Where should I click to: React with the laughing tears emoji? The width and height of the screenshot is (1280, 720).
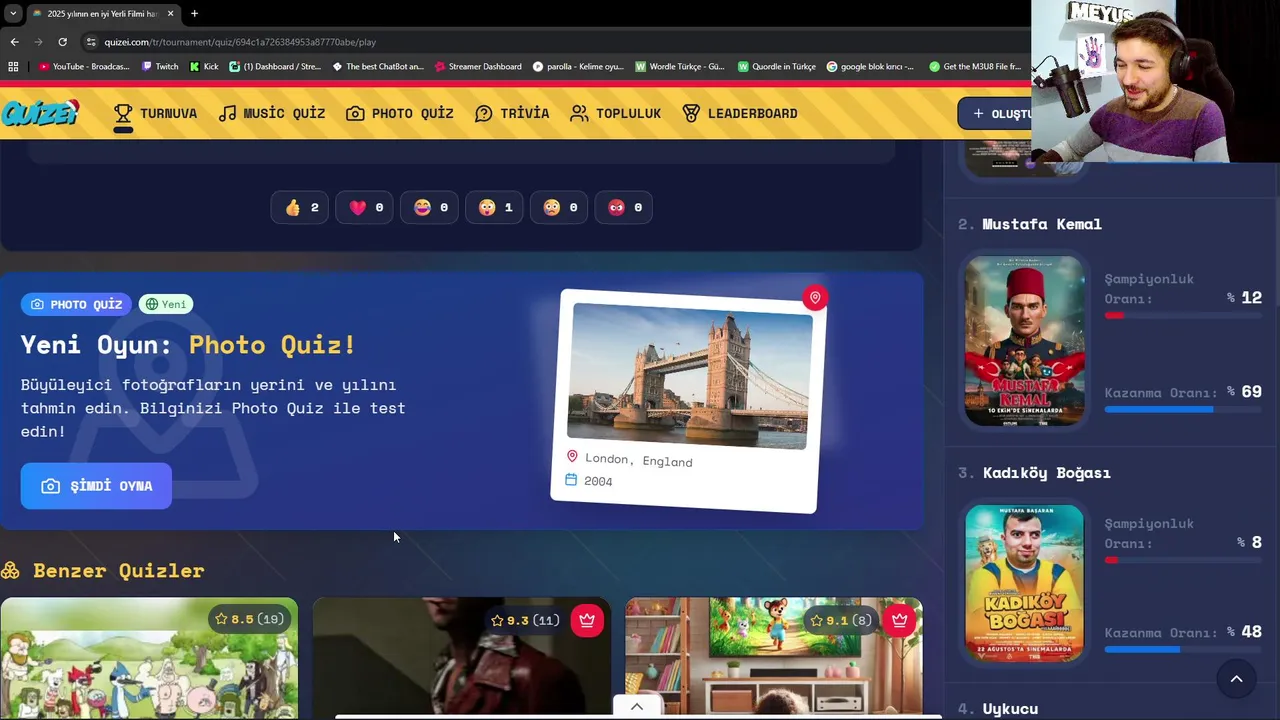430,207
